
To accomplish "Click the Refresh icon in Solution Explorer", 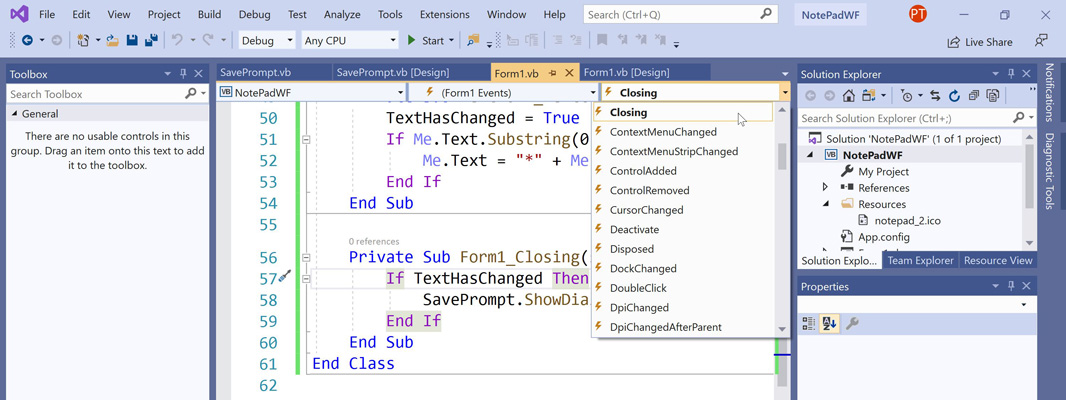I will (954, 96).
